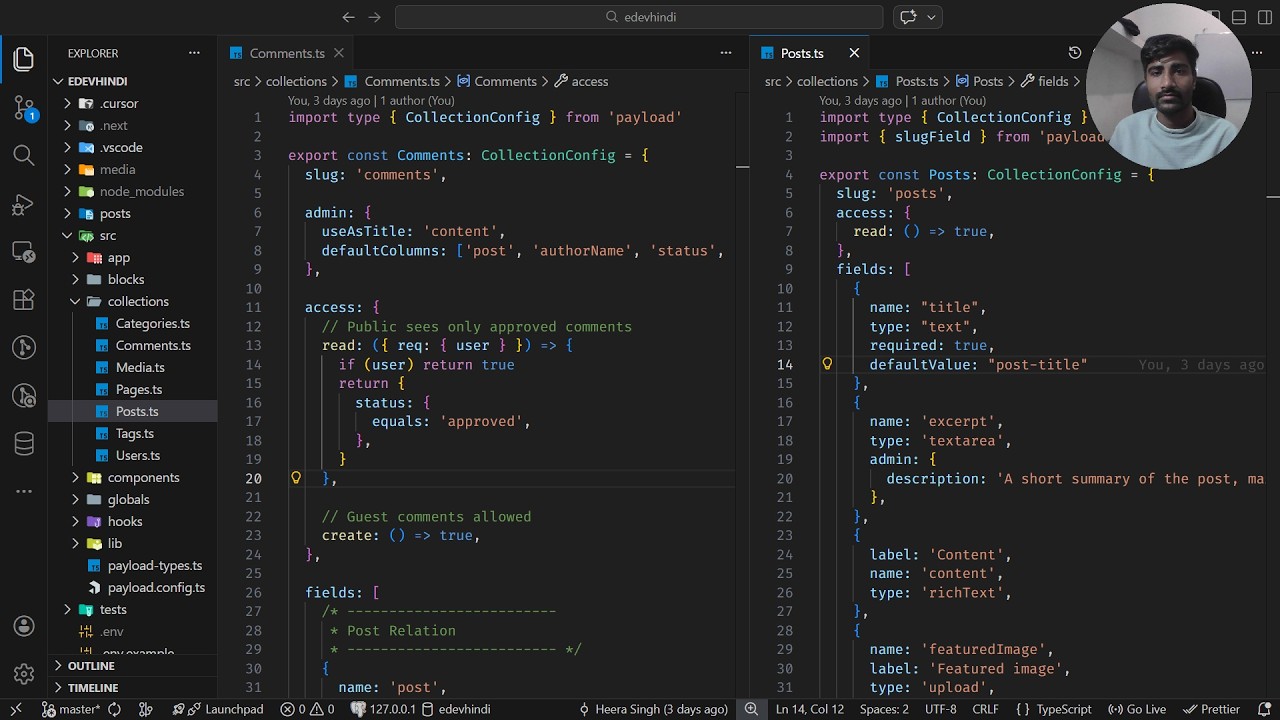The width and height of the screenshot is (1280, 720).
Task: Open payload-types.ts in explorer
Action: click(x=155, y=565)
